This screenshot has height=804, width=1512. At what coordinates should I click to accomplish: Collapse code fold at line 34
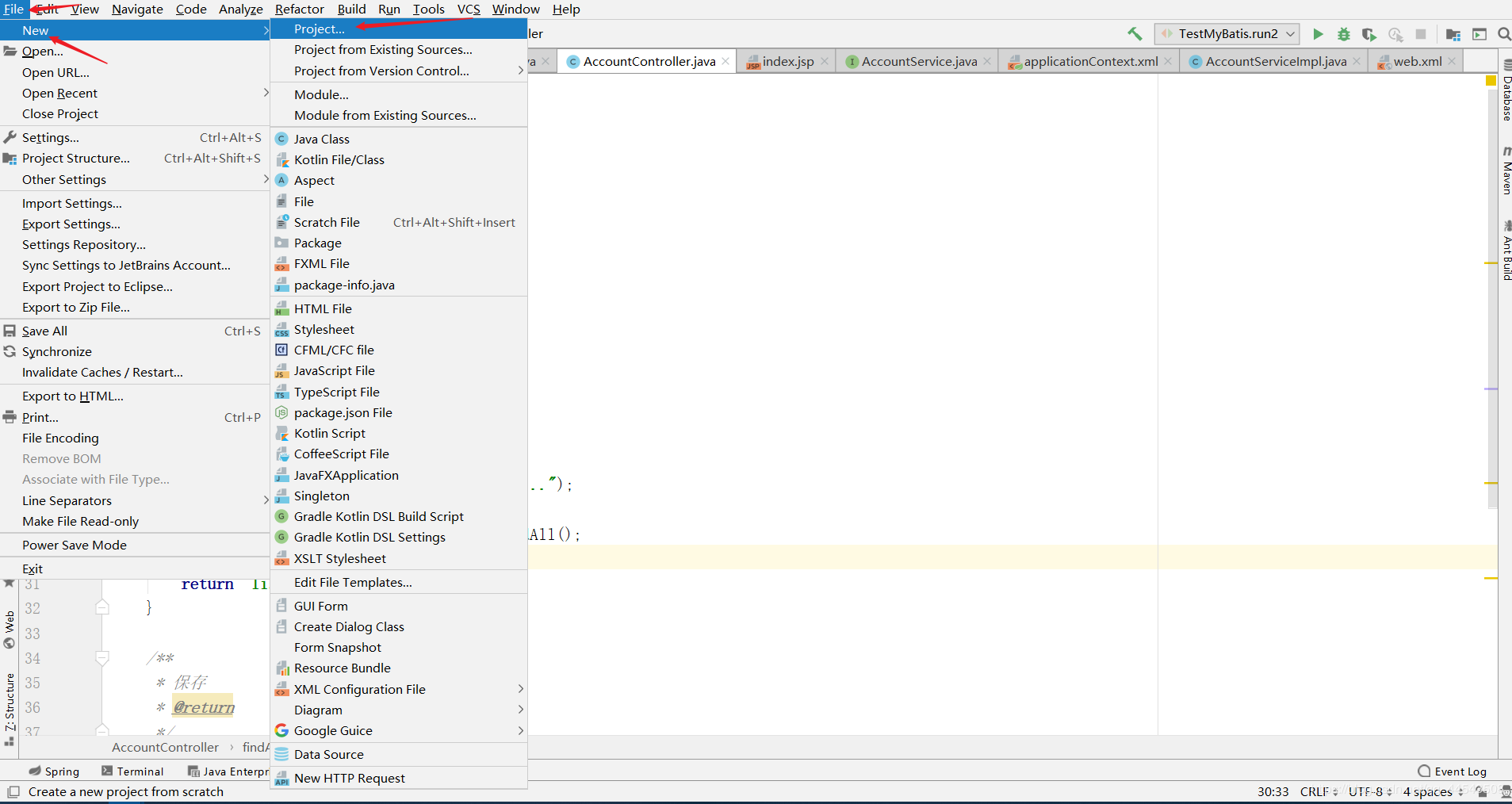pyautogui.click(x=102, y=657)
